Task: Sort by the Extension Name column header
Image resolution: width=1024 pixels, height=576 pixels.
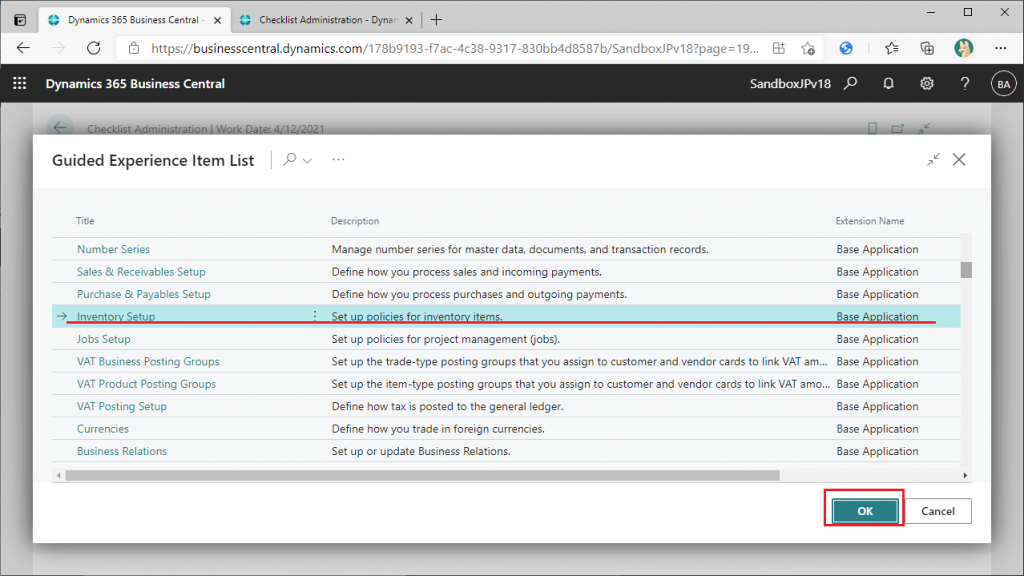Action: point(869,221)
